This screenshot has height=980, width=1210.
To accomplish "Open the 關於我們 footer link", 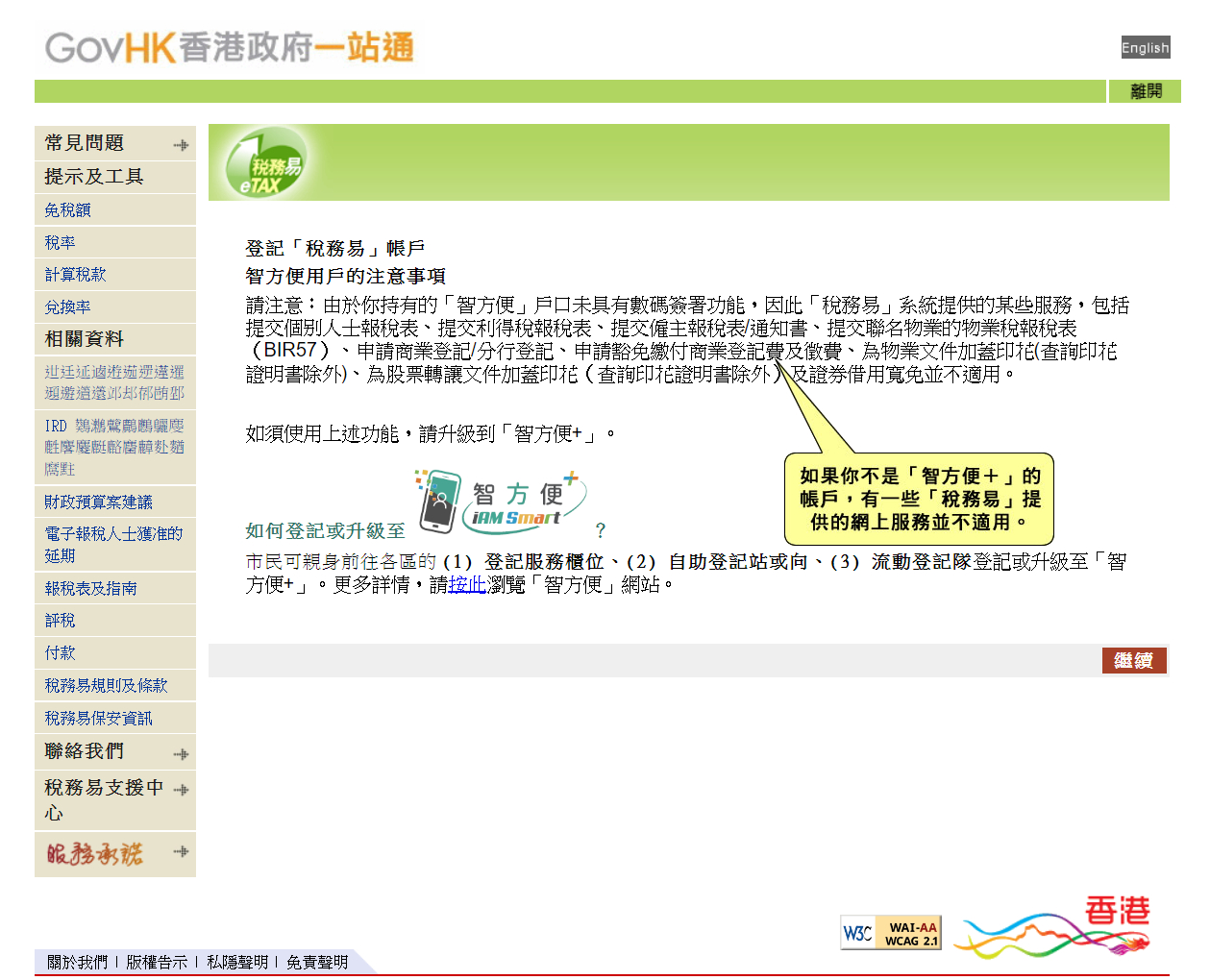I will pos(78,962).
